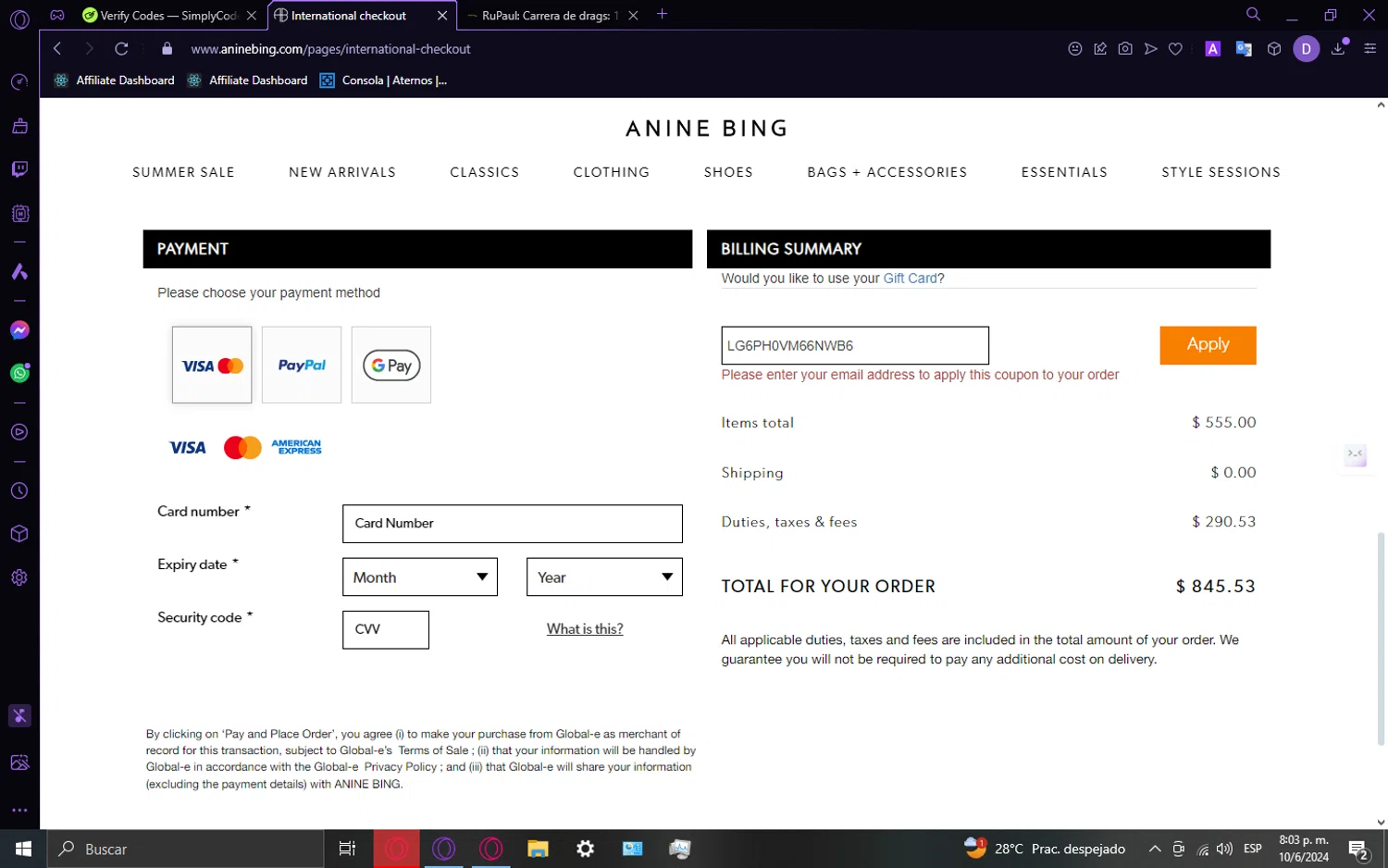Add page to bookmarks heart icon
This screenshot has height=868, width=1388.
1175,49
